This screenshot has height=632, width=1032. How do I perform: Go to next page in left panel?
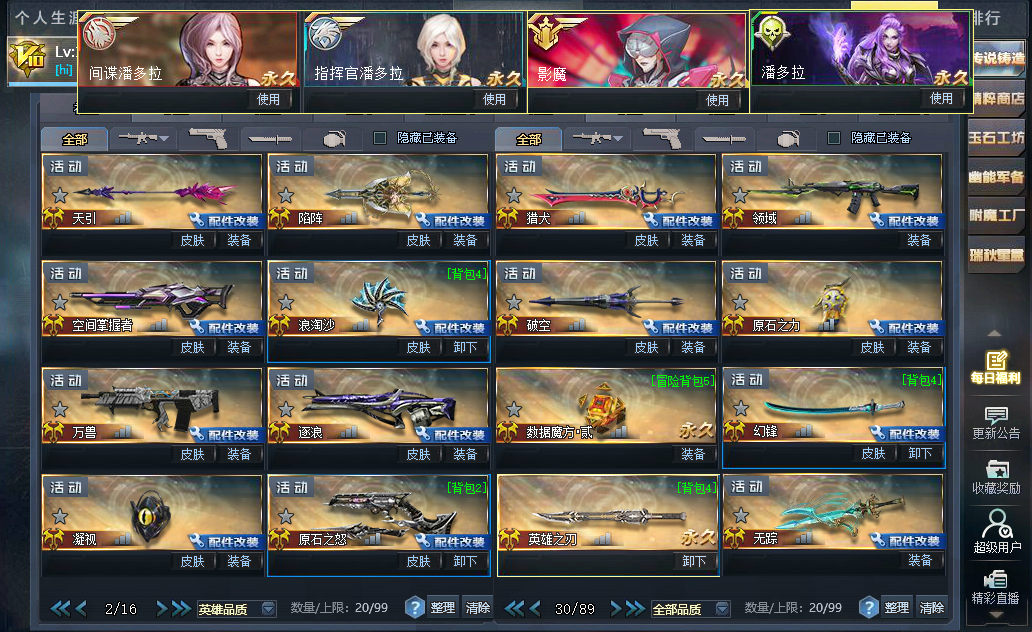coord(162,608)
